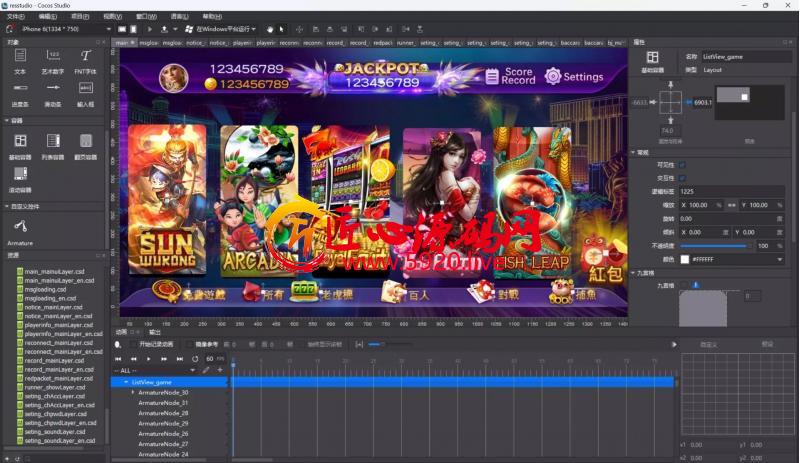Click the loop playback icon in timeline

(x=195, y=359)
